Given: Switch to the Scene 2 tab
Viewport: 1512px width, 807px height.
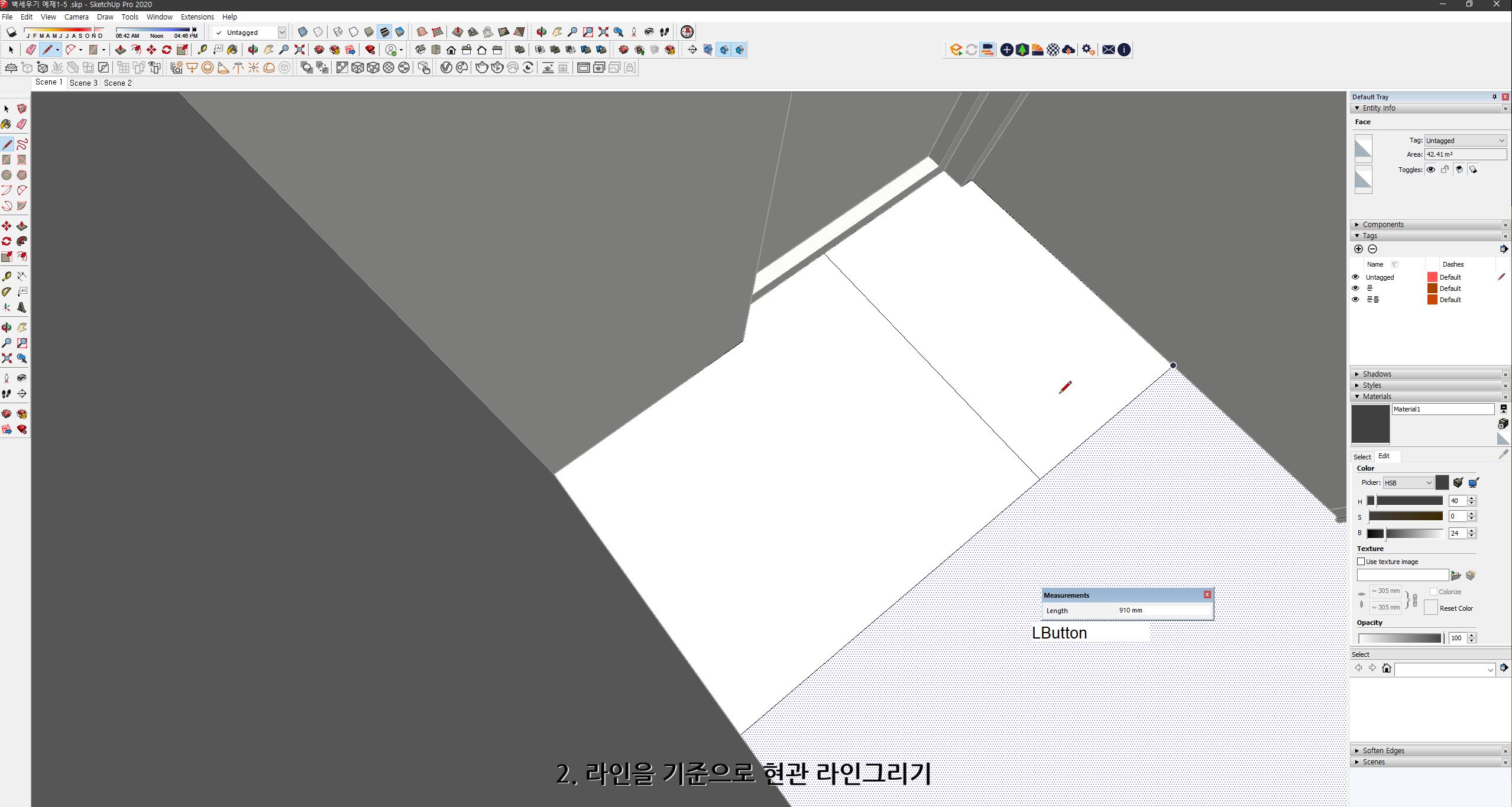Looking at the screenshot, I should (x=118, y=83).
